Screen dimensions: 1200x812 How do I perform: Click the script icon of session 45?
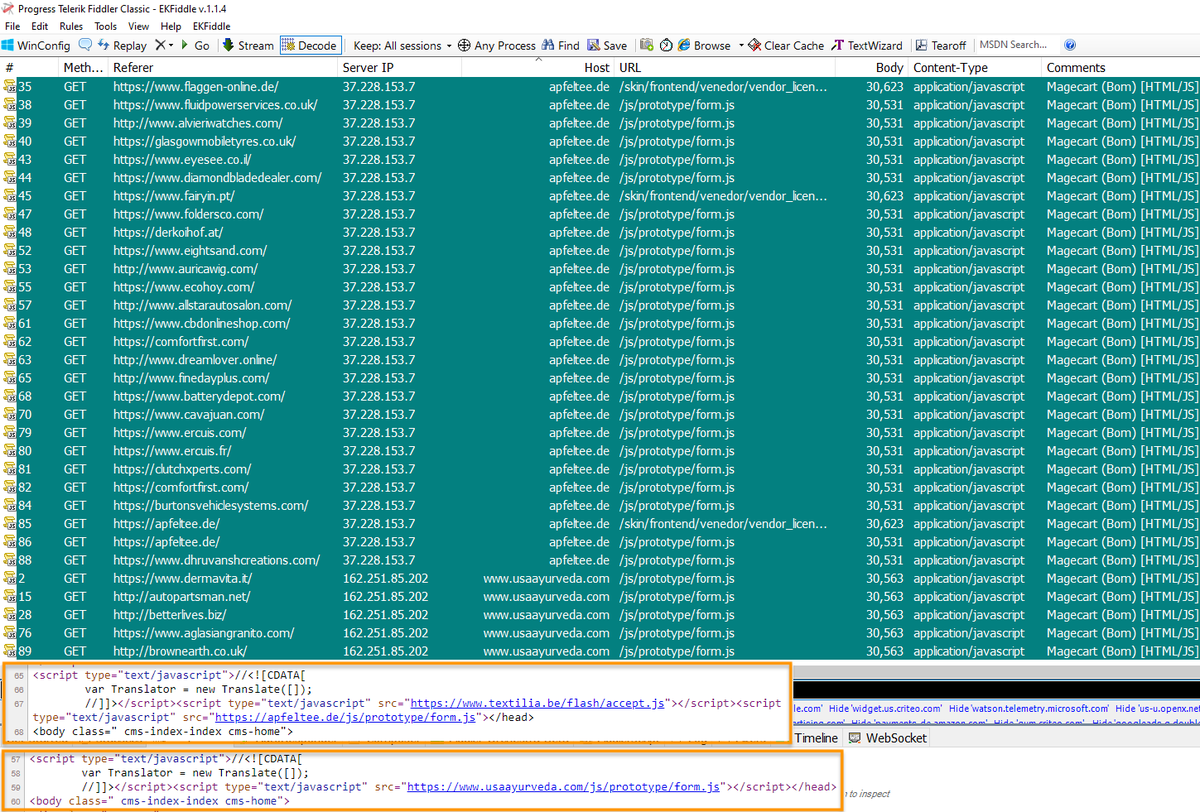[10, 196]
